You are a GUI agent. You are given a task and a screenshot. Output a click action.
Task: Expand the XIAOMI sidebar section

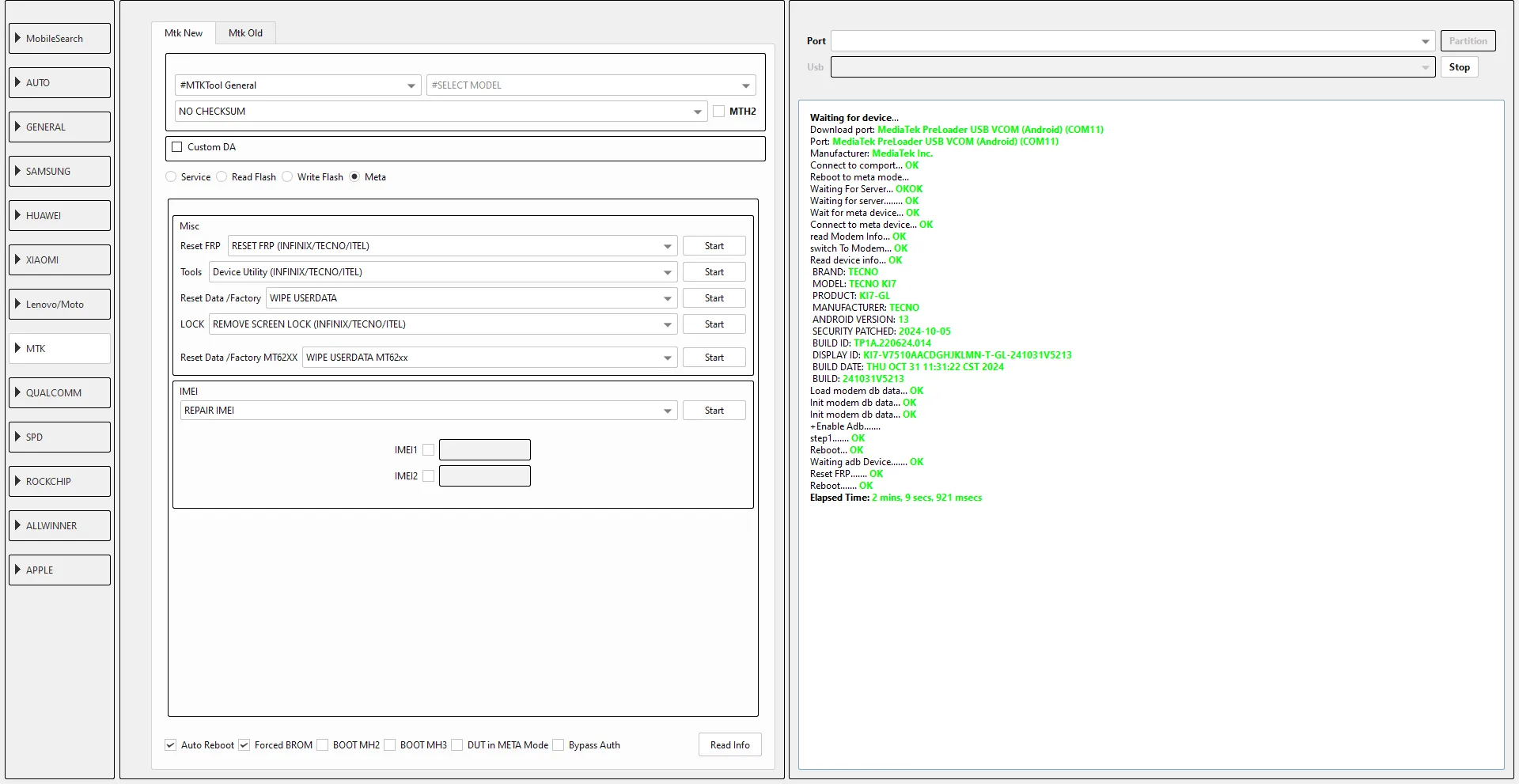(x=59, y=260)
